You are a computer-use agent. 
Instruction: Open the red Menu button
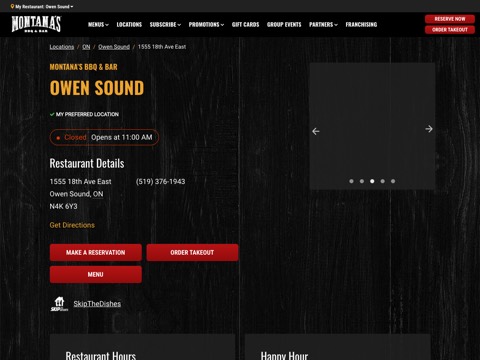tap(96, 274)
